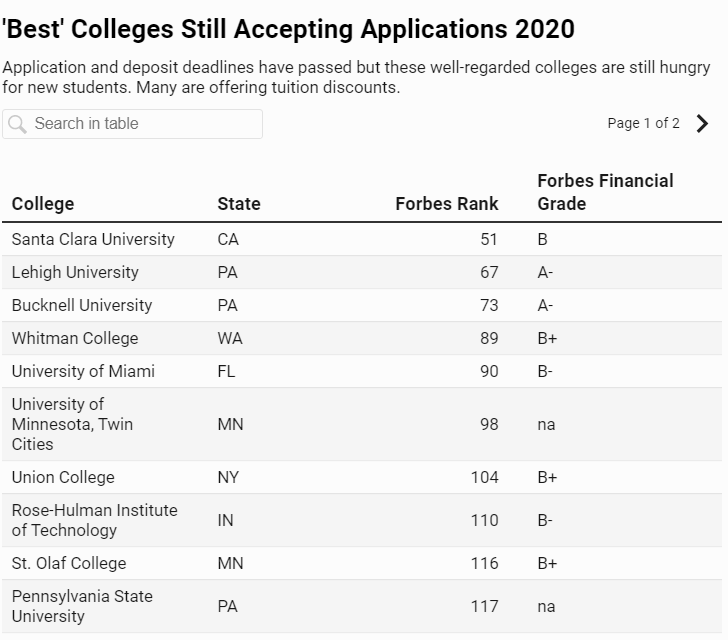Click the Union College row
728x640 pixels.
63,478
